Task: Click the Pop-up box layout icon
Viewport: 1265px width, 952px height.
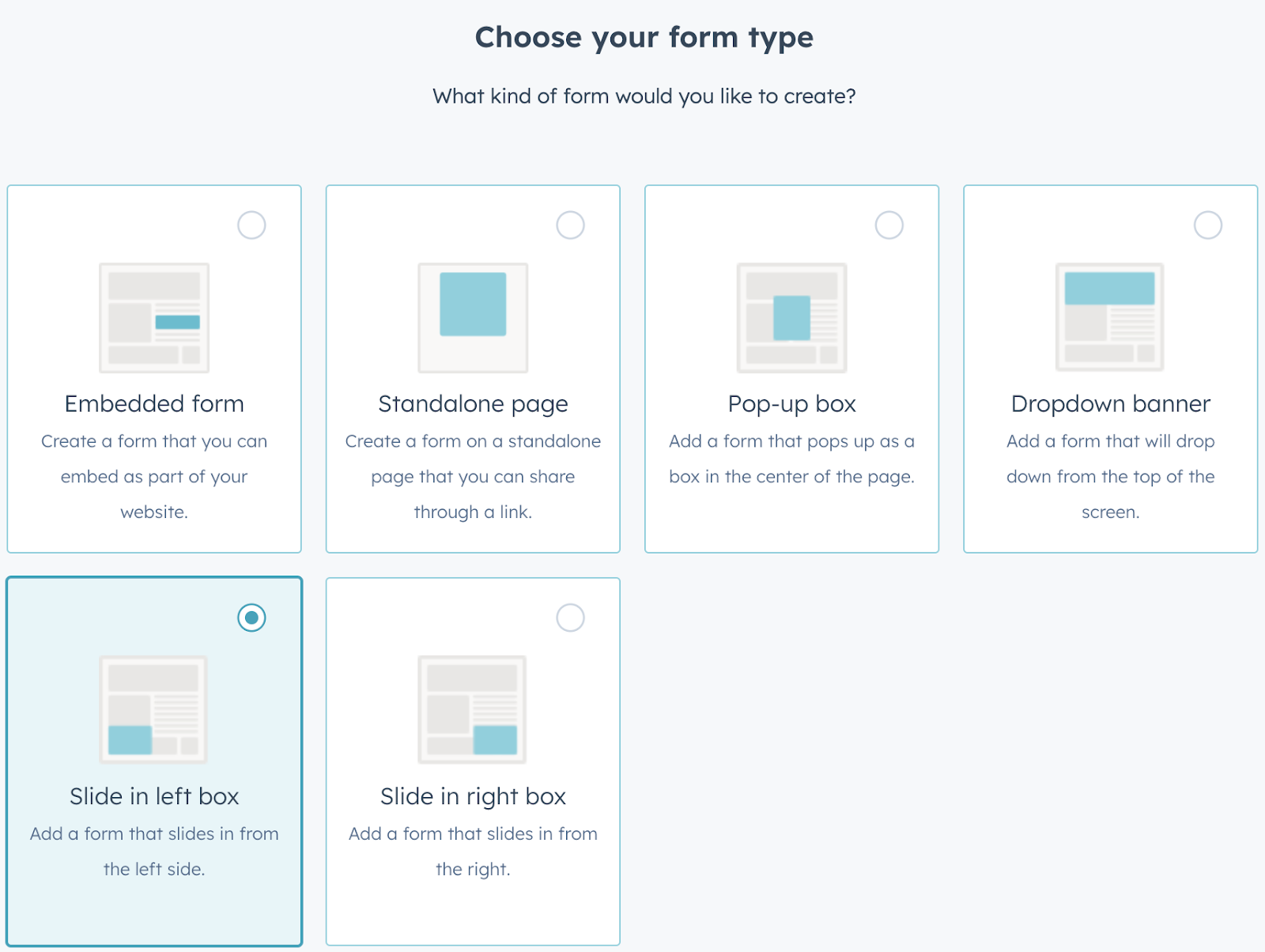Action: (x=791, y=318)
